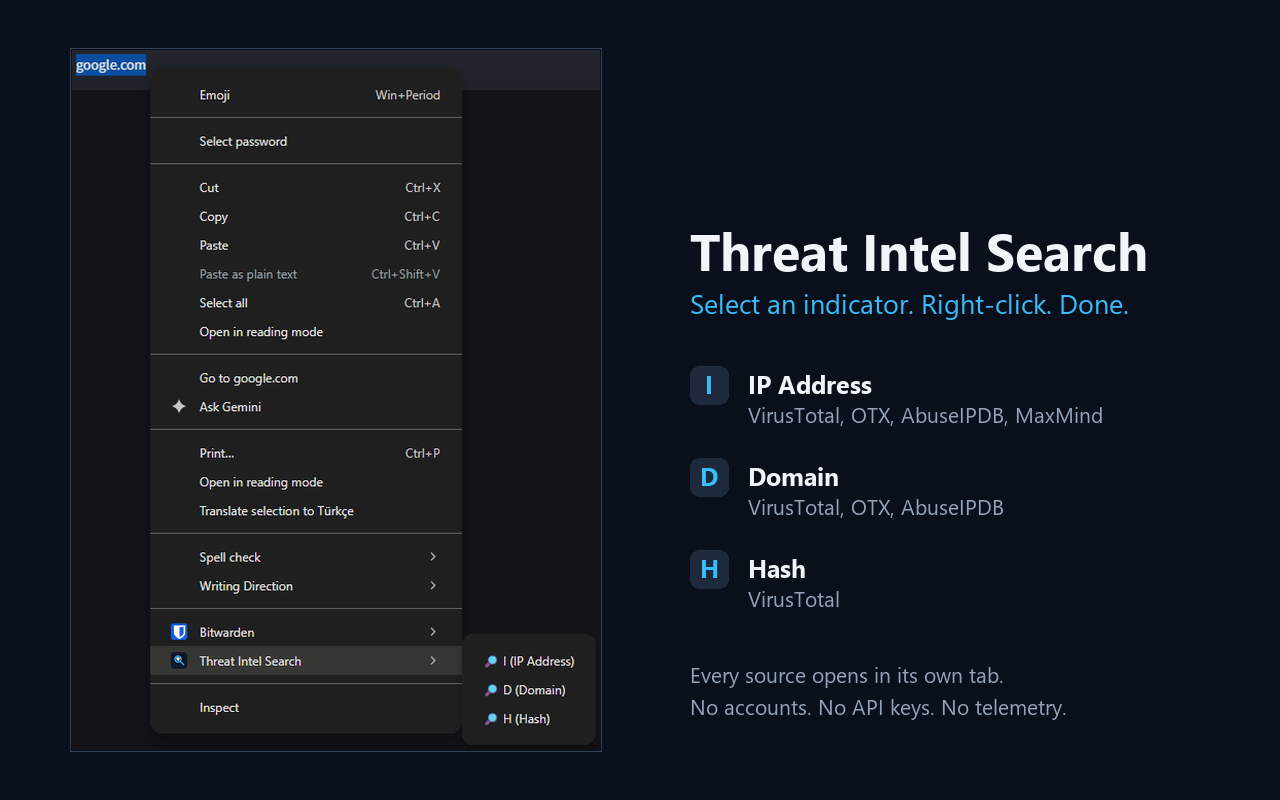This screenshot has width=1280, height=800.
Task: Expand the Threat Intel Search submenu arrow
Action: pyautogui.click(x=433, y=661)
